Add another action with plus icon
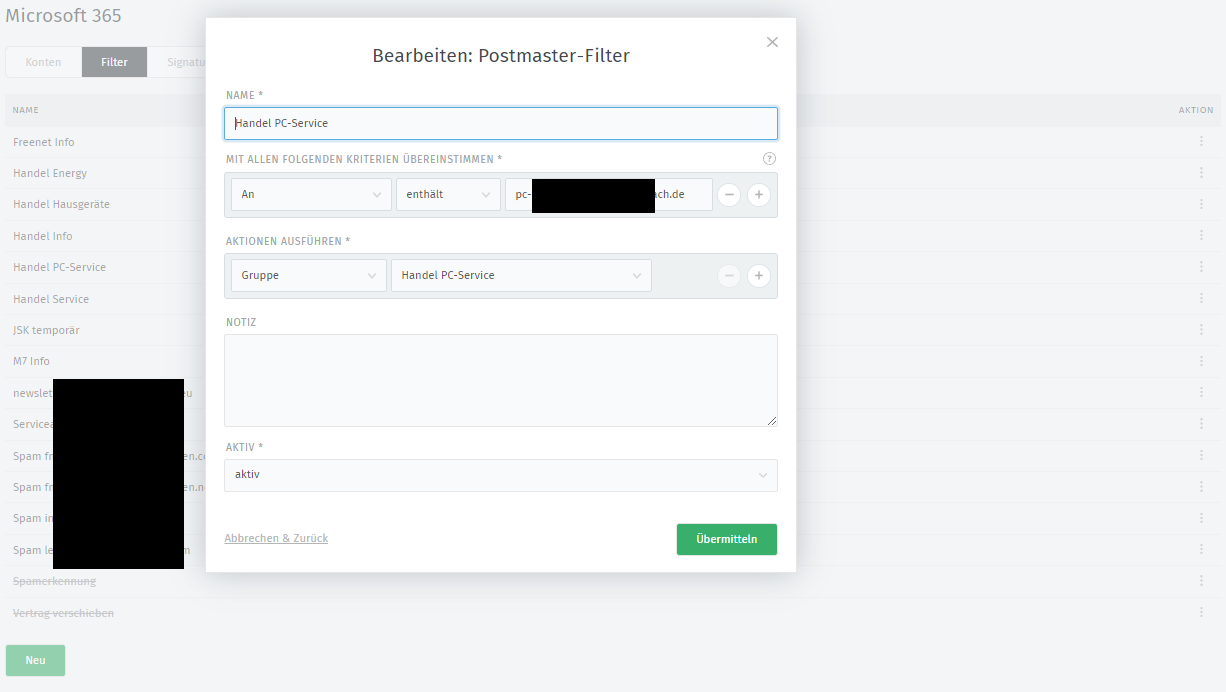The width and height of the screenshot is (1226, 692). point(759,275)
